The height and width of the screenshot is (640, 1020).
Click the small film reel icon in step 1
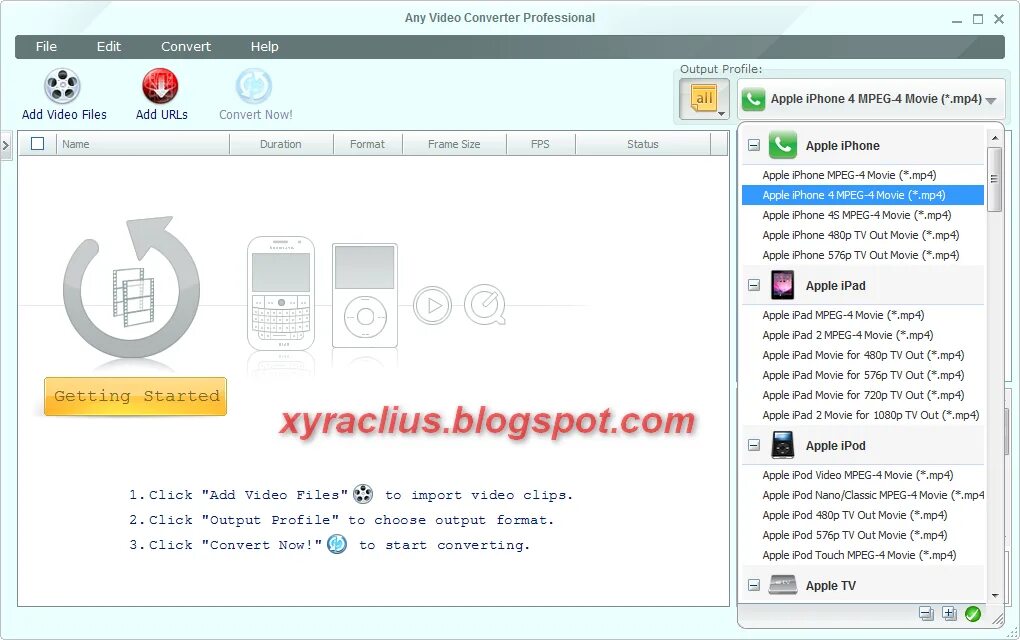coord(363,494)
